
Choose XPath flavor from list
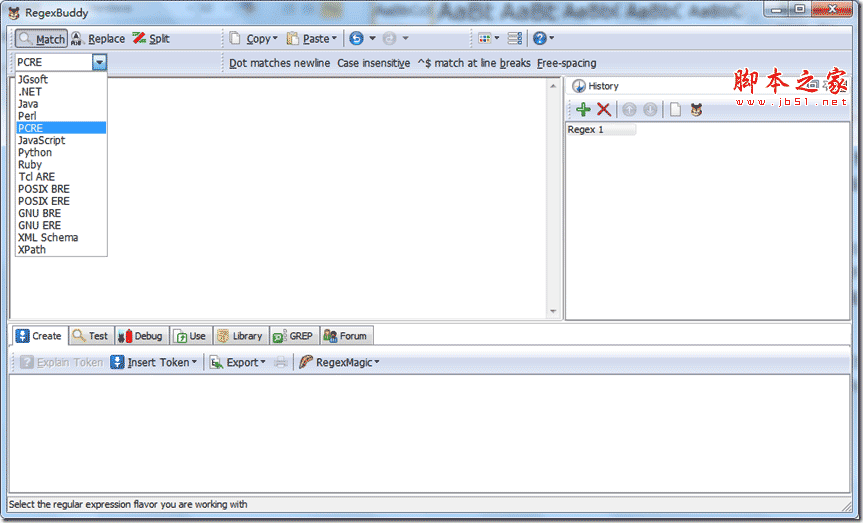(61, 249)
